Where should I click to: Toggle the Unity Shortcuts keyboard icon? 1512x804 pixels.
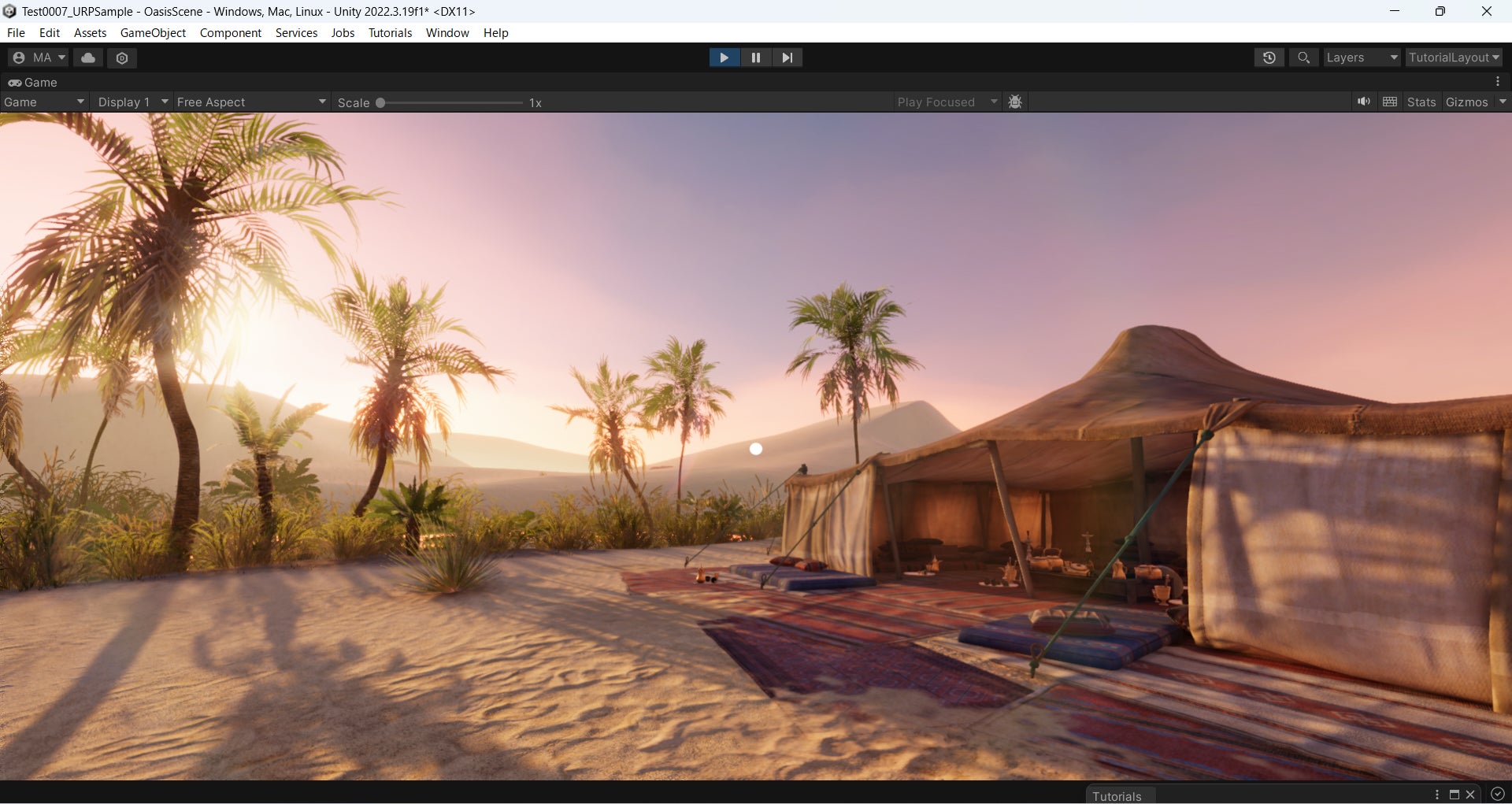(x=1390, y=102)
